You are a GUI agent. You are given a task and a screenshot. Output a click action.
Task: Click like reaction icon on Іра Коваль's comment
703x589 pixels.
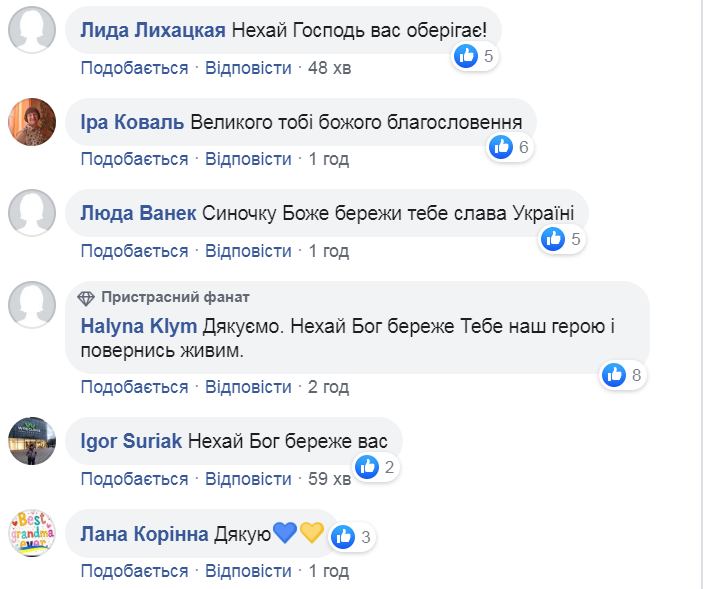click(501, 148)
